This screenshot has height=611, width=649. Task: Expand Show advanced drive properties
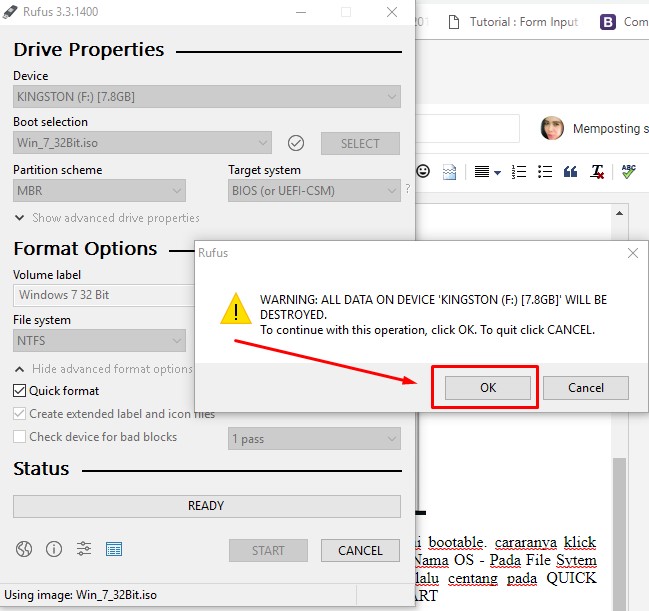click(107, 218)
